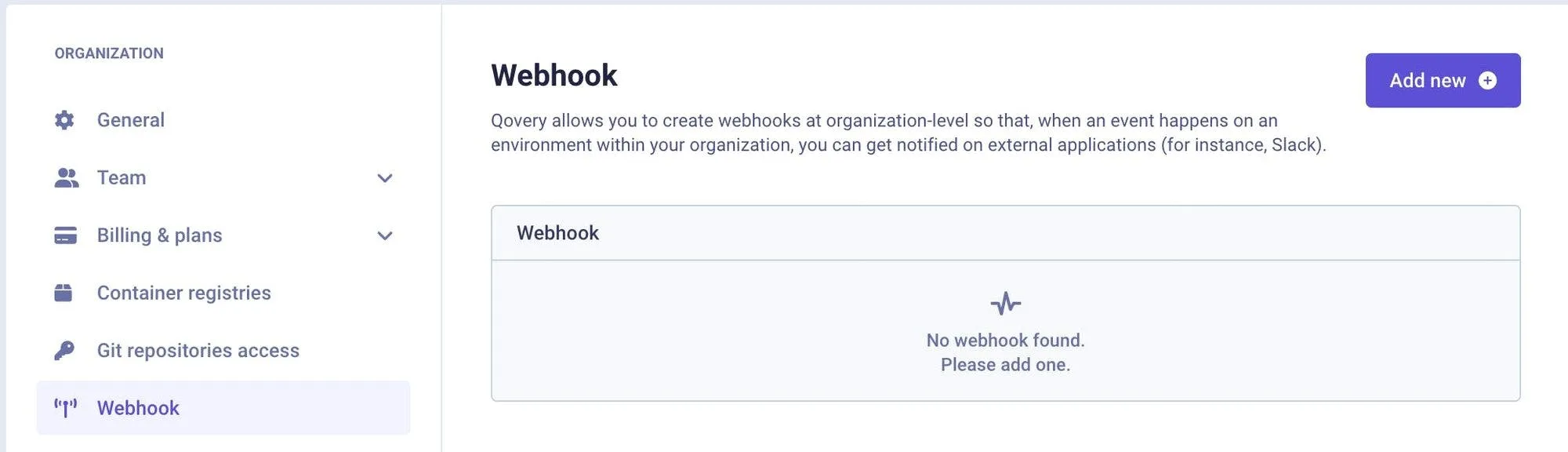Viewport: 1568px width, 452px height.
Task: Click the Webhook table header
Action: point(557,232)
